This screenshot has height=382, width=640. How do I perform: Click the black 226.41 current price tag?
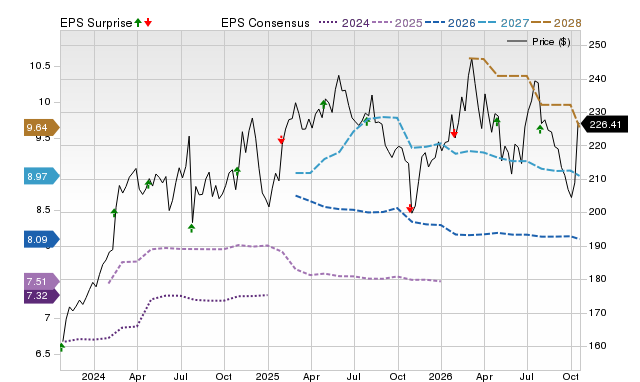pos(604,124)
